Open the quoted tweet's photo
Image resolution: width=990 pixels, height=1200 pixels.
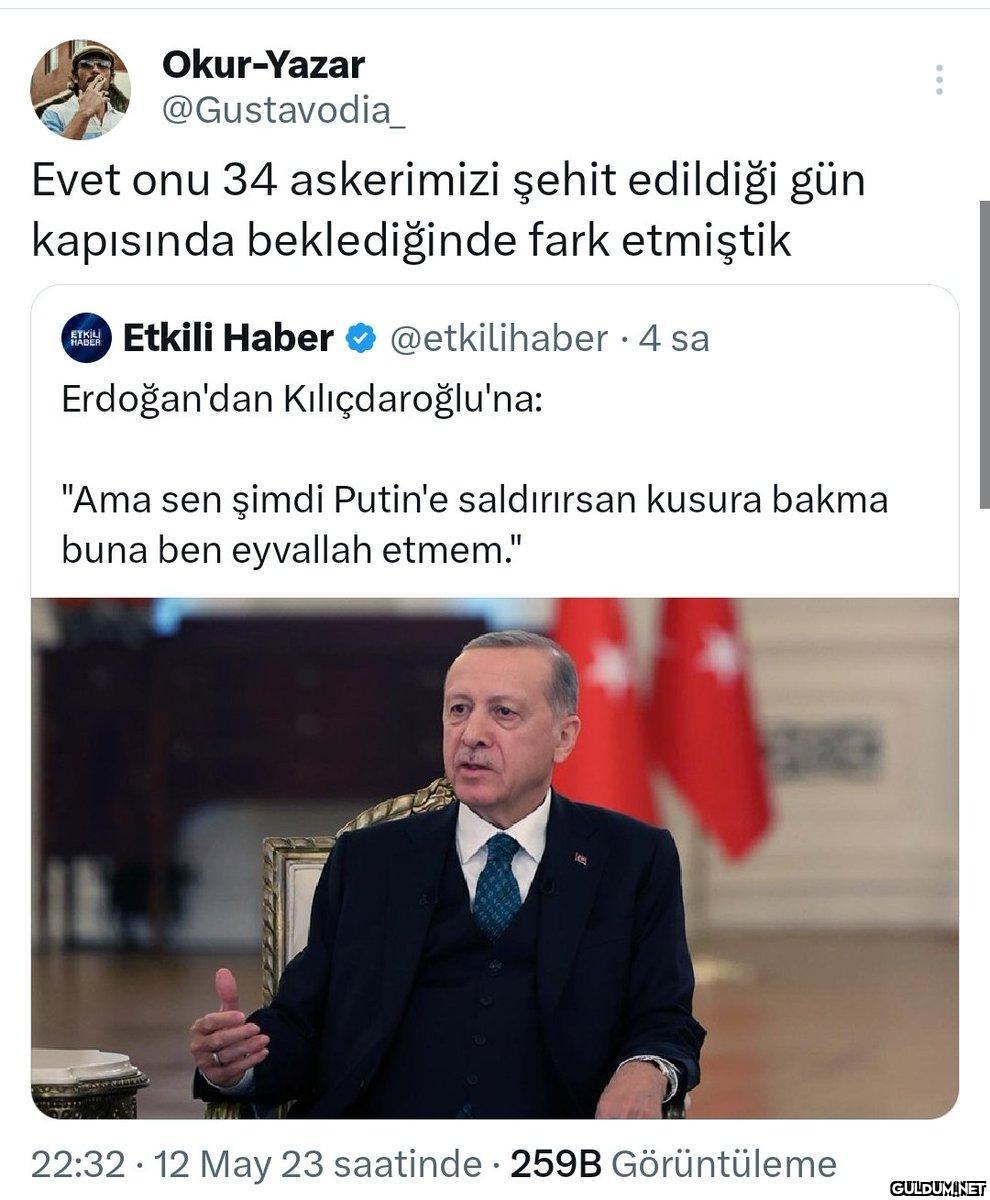click(x=495, y=858)
